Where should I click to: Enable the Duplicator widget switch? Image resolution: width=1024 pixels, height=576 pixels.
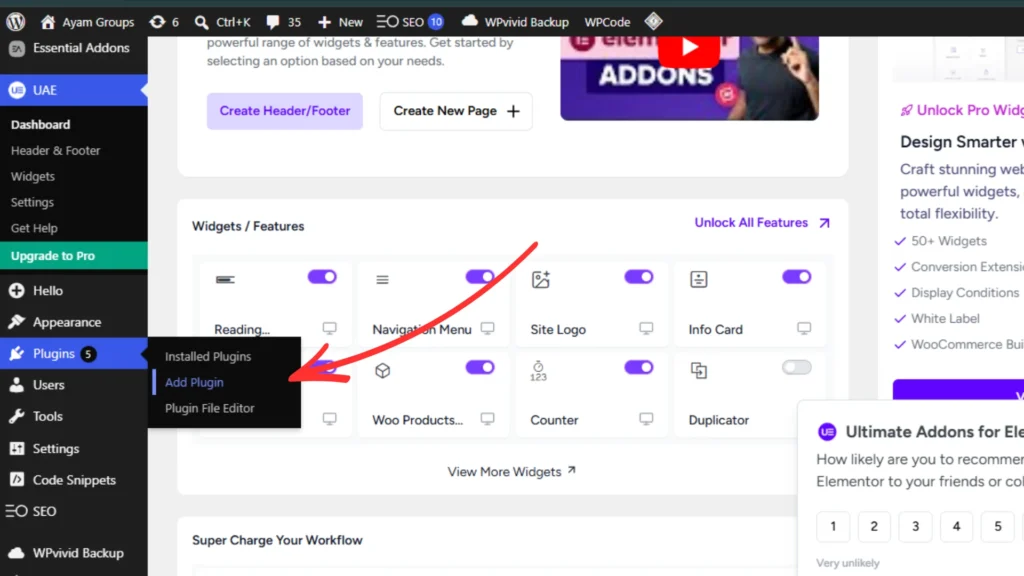click(797, 368)
